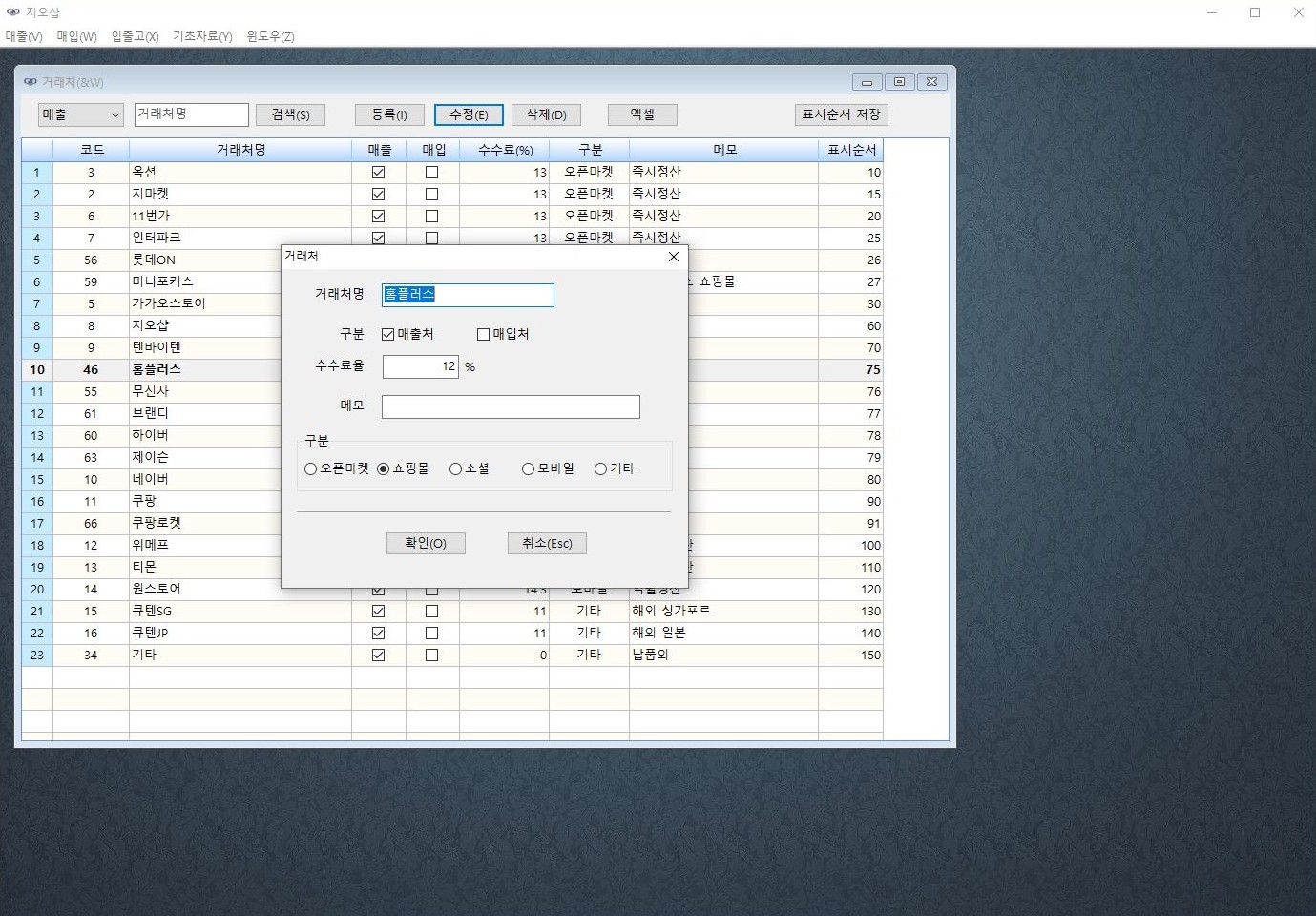Restore the 거래처 child window
1316x916 pixels.
click(x=899, y=82)
